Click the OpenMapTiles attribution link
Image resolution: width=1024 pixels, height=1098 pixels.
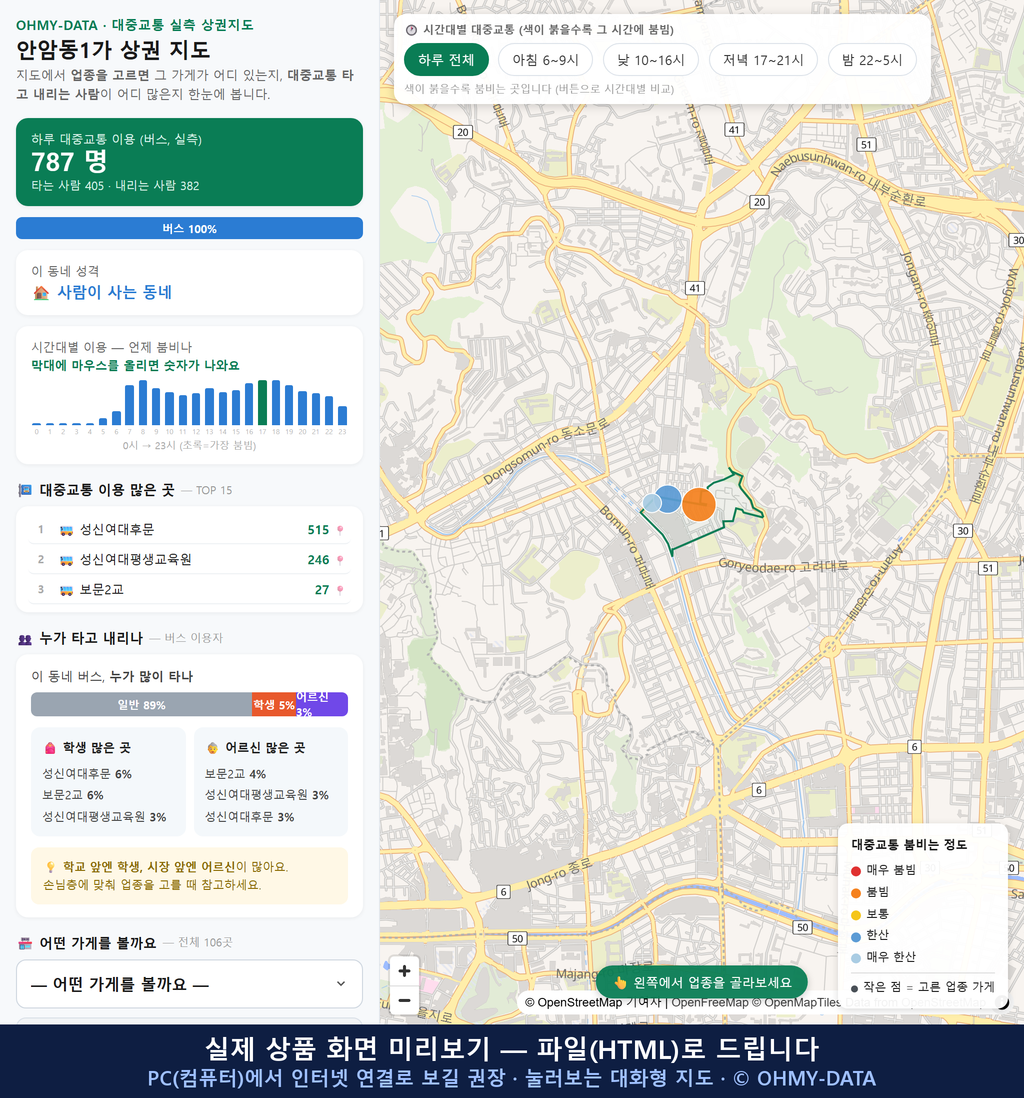point(796,1002)
